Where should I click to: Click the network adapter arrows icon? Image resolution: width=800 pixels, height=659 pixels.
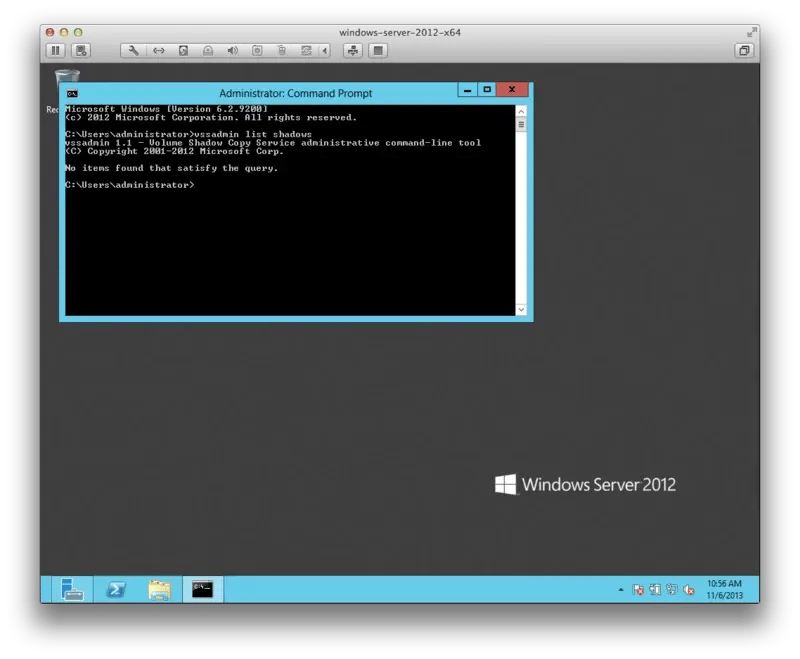click(x=158, y=50)
